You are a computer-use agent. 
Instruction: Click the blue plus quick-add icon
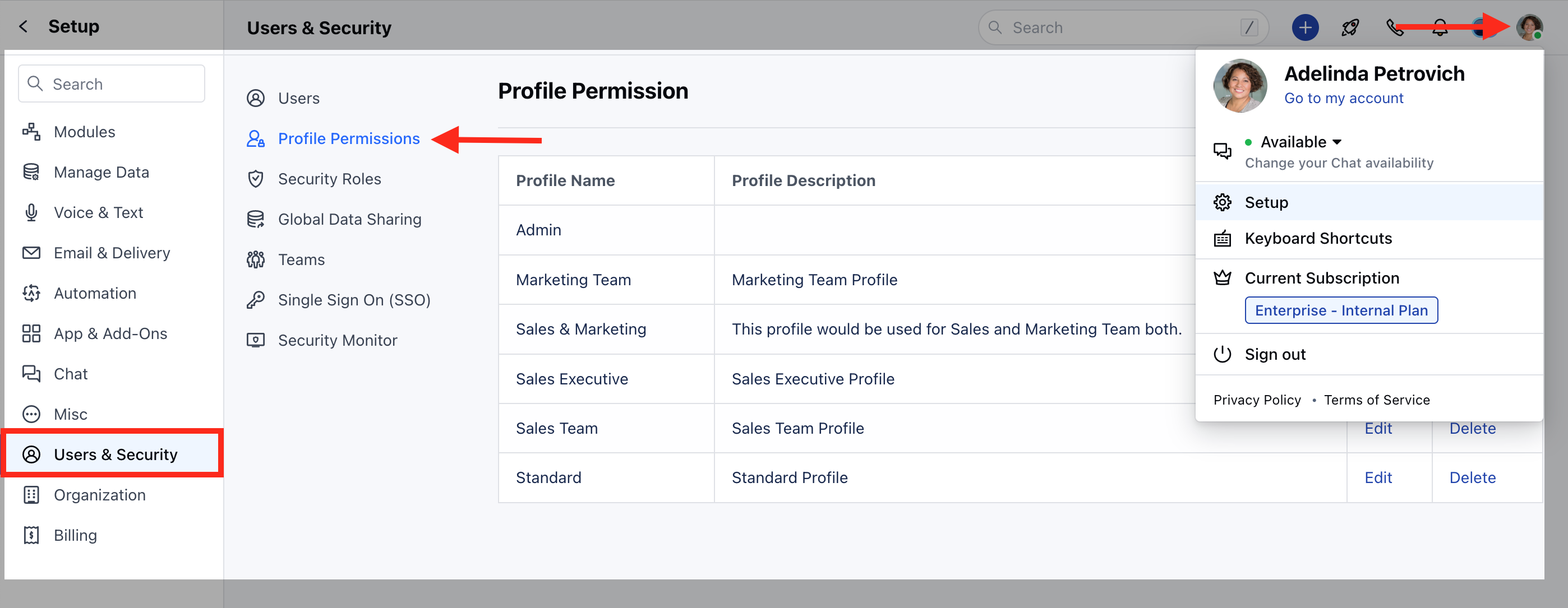click(1305, 28)
